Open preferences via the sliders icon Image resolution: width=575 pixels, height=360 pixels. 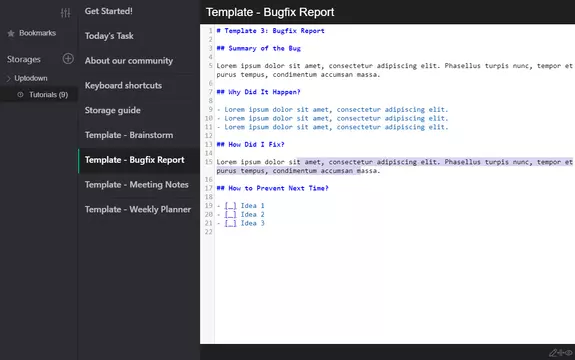click(x=66, y=13)
